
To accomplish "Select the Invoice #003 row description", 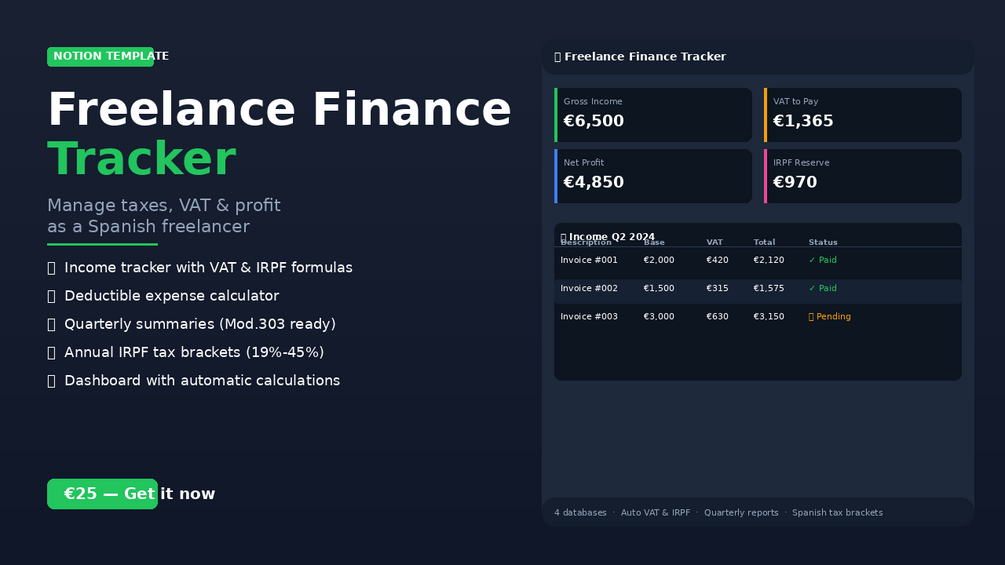I will 589,316.
